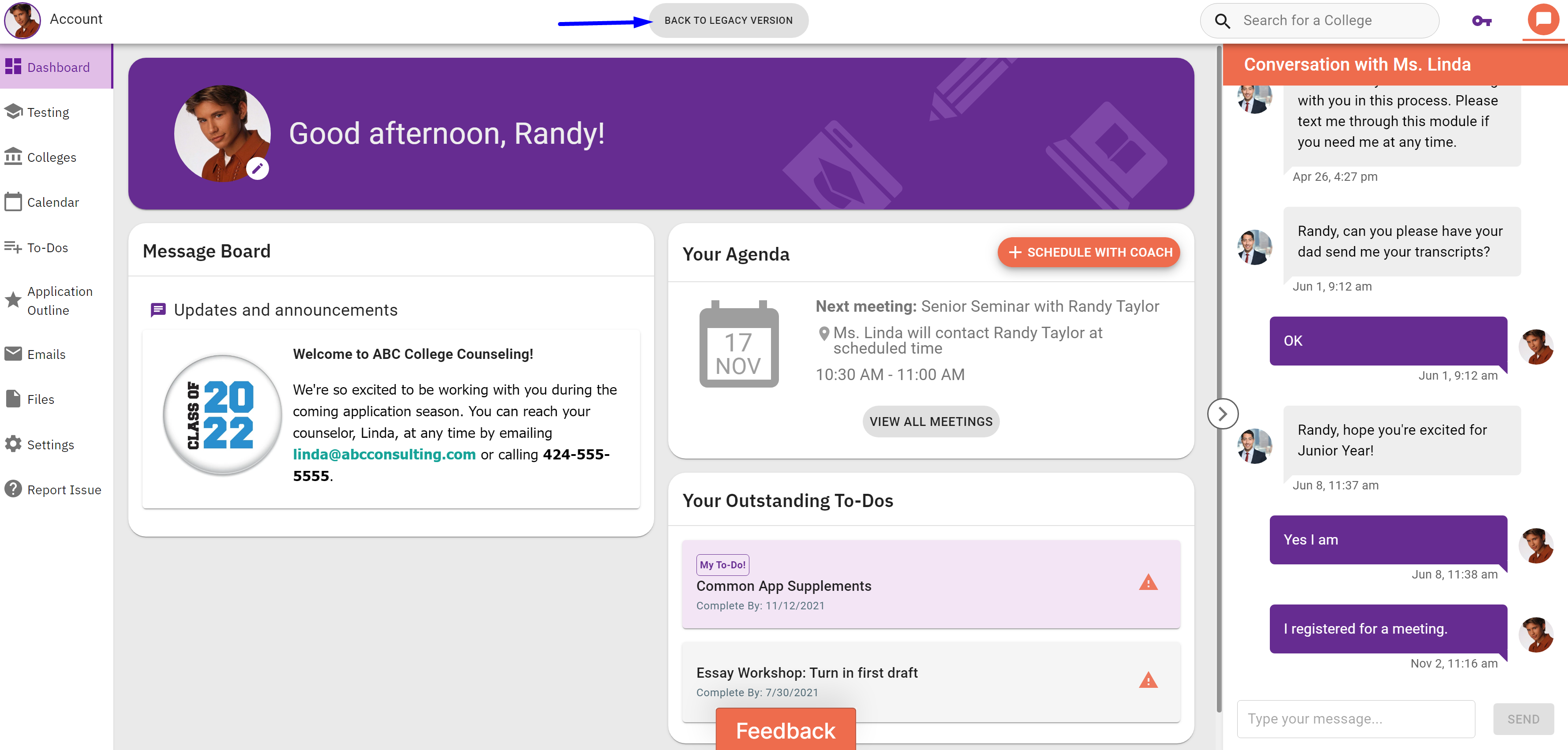
Task: Collapse conversation panel with chevron arrow
Action: [1222, 414]
